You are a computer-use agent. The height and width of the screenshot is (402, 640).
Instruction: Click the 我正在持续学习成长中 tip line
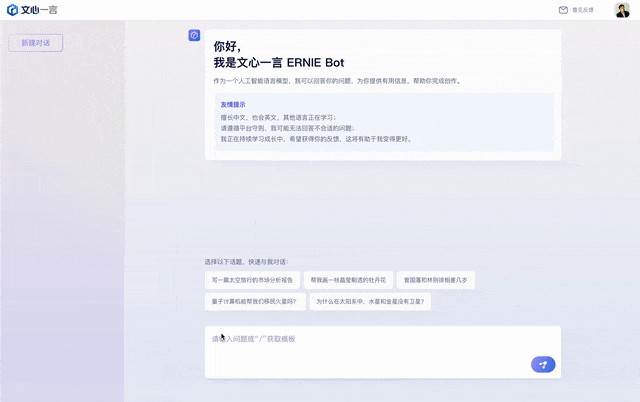(x=316, y=139)
